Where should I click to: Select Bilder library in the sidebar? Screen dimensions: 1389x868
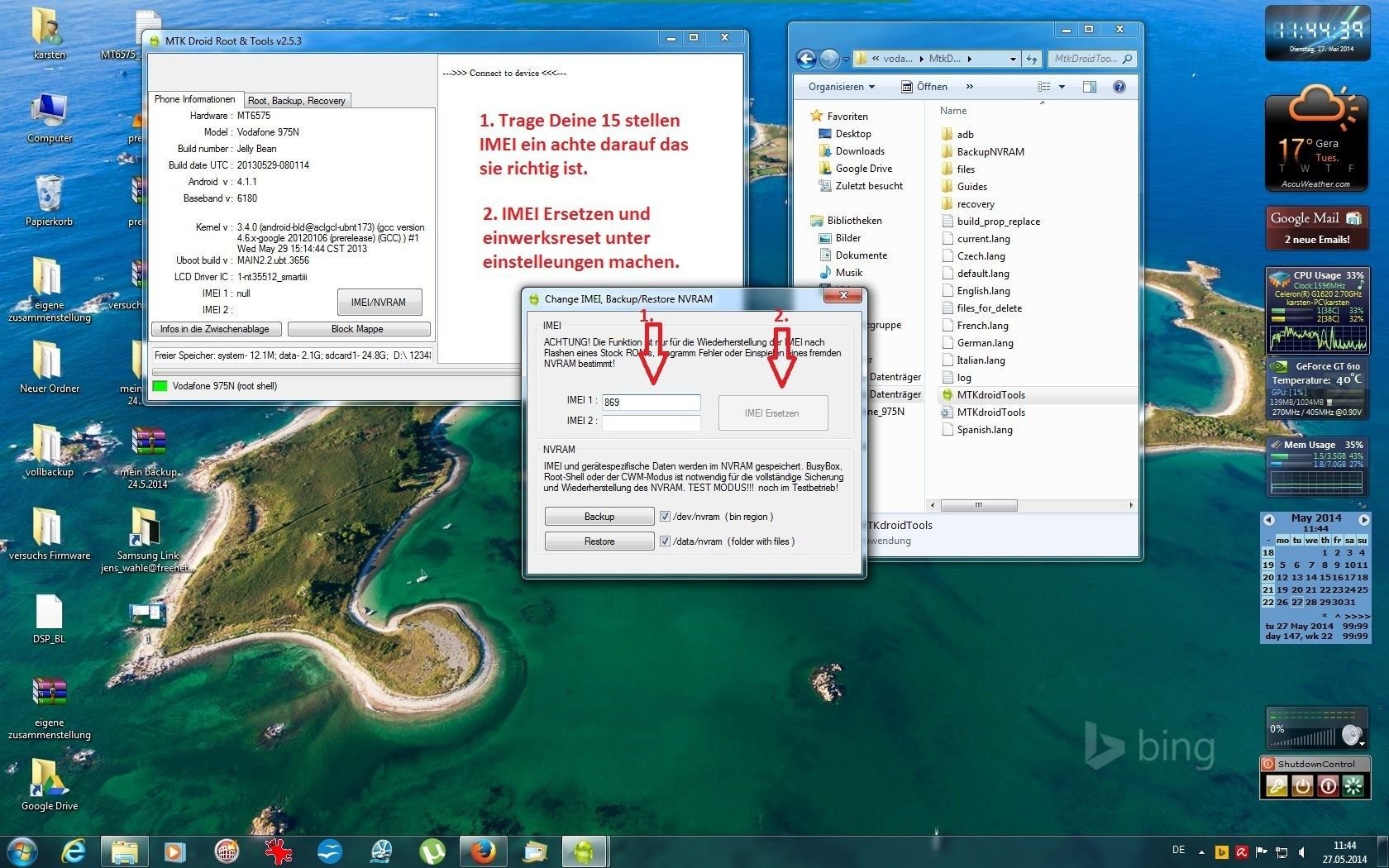click(847, 238)
